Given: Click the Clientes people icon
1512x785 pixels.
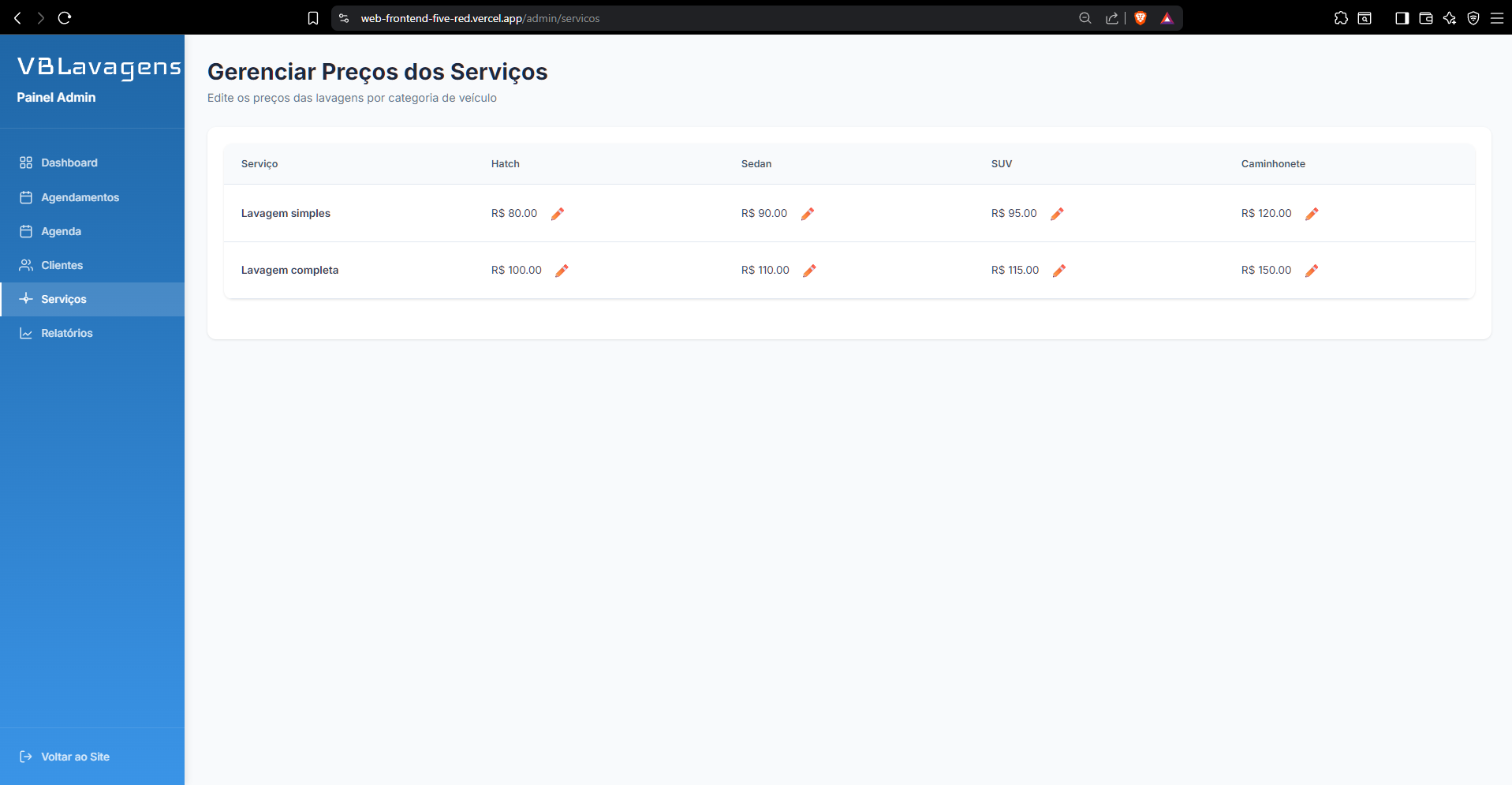Looking at the screenshot, I should click(26, 265).
